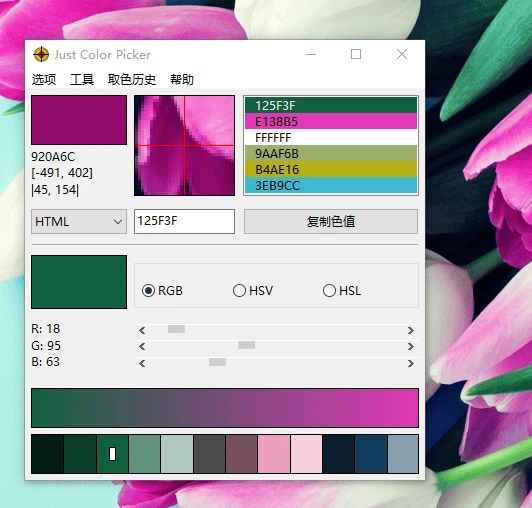Pick the mauve brown palette swatch
Viewport: 532px width, 508px height.
point(241,454)
